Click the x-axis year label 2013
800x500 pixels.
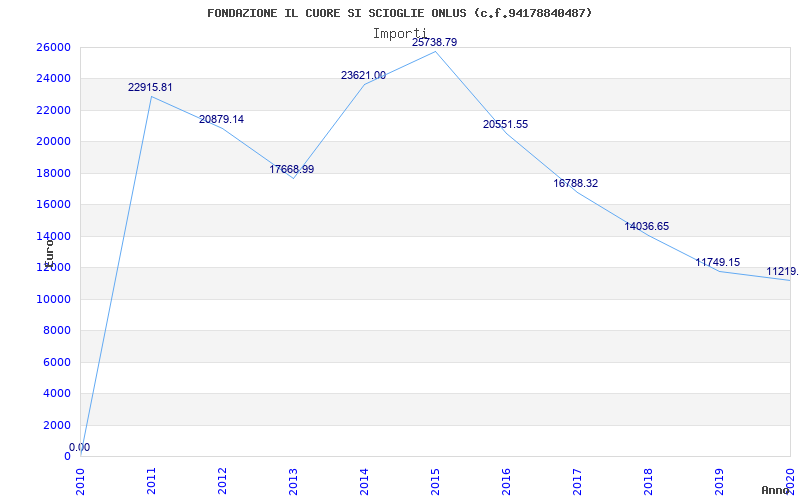click(293, 482)
